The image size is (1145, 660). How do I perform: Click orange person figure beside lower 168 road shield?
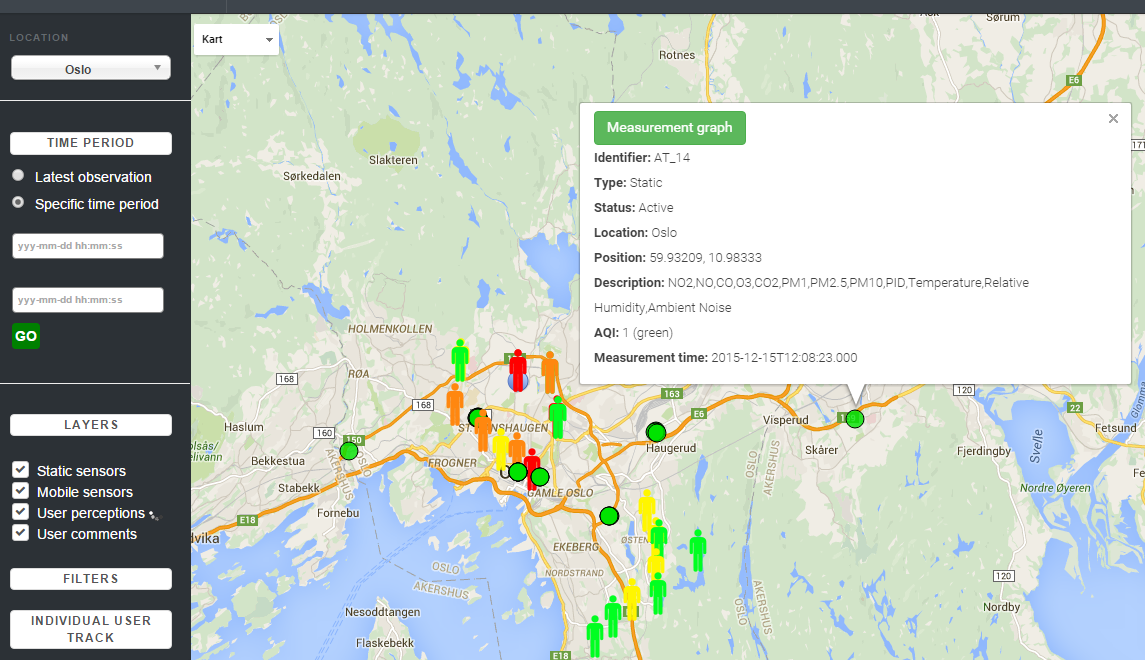455,404
